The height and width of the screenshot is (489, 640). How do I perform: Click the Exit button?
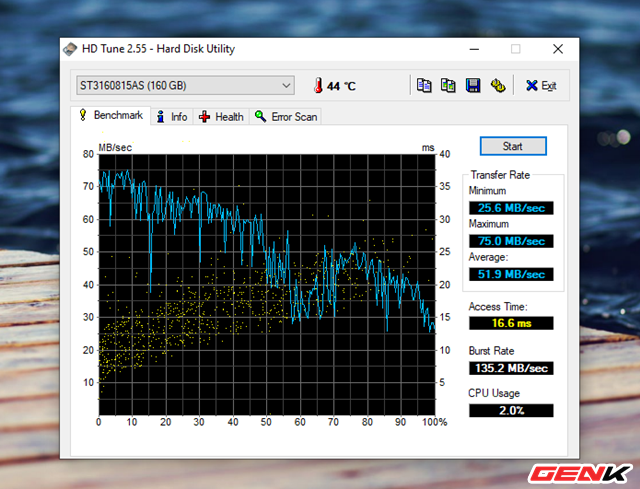pyautogui.click(x=541, y=86)
